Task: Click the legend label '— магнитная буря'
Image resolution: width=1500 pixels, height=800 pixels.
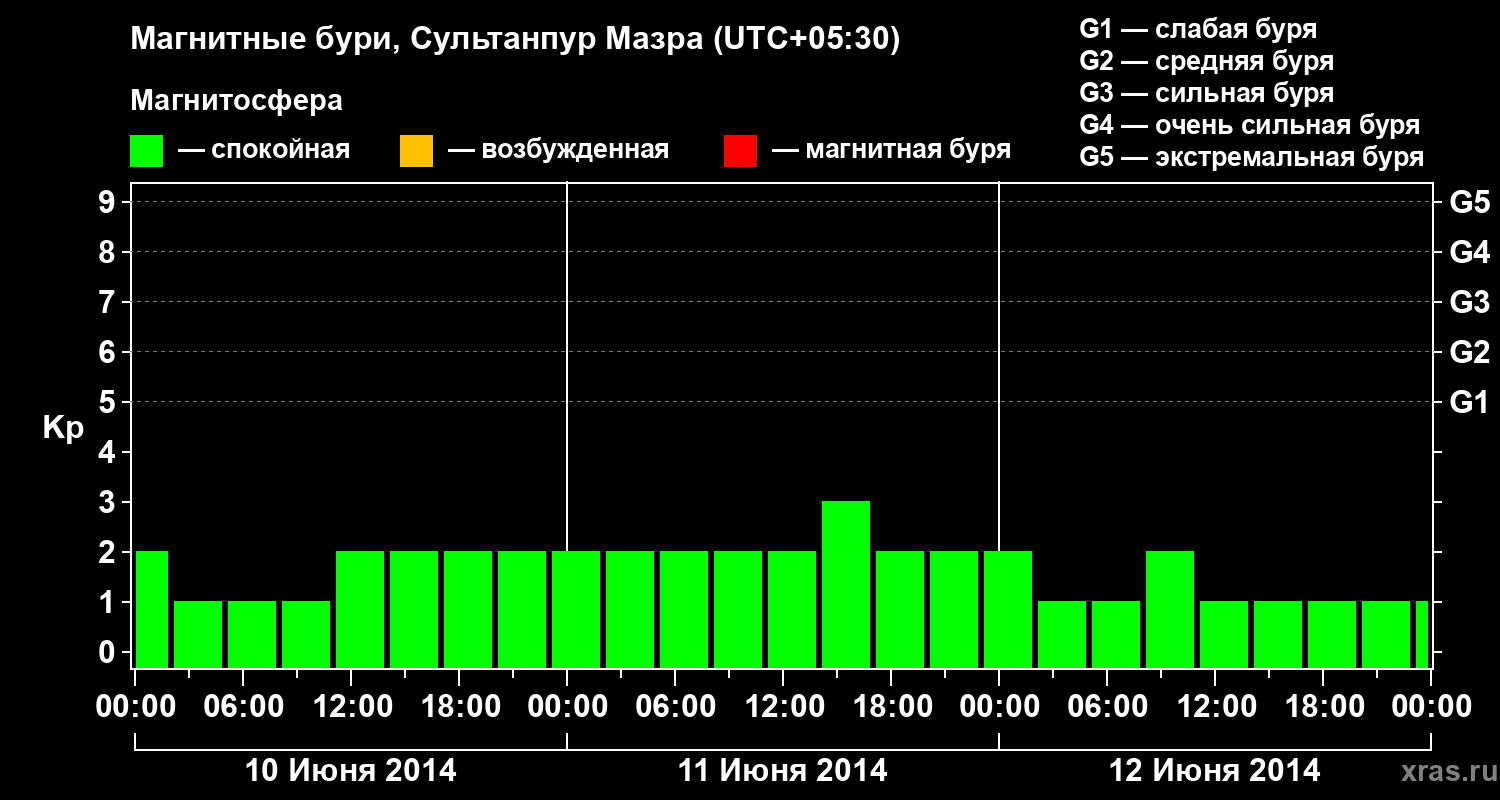Action: pos(891,150)
